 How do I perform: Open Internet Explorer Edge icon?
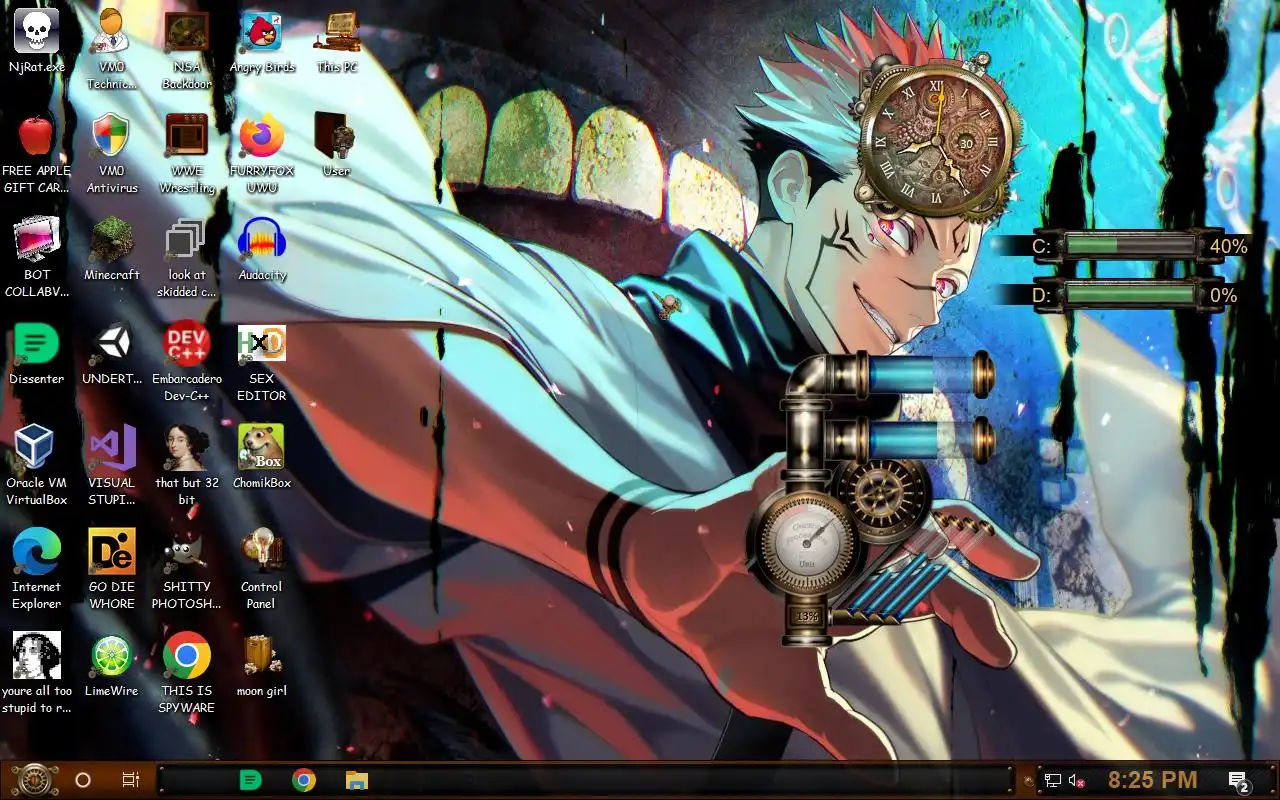click(x=36, y=551)
